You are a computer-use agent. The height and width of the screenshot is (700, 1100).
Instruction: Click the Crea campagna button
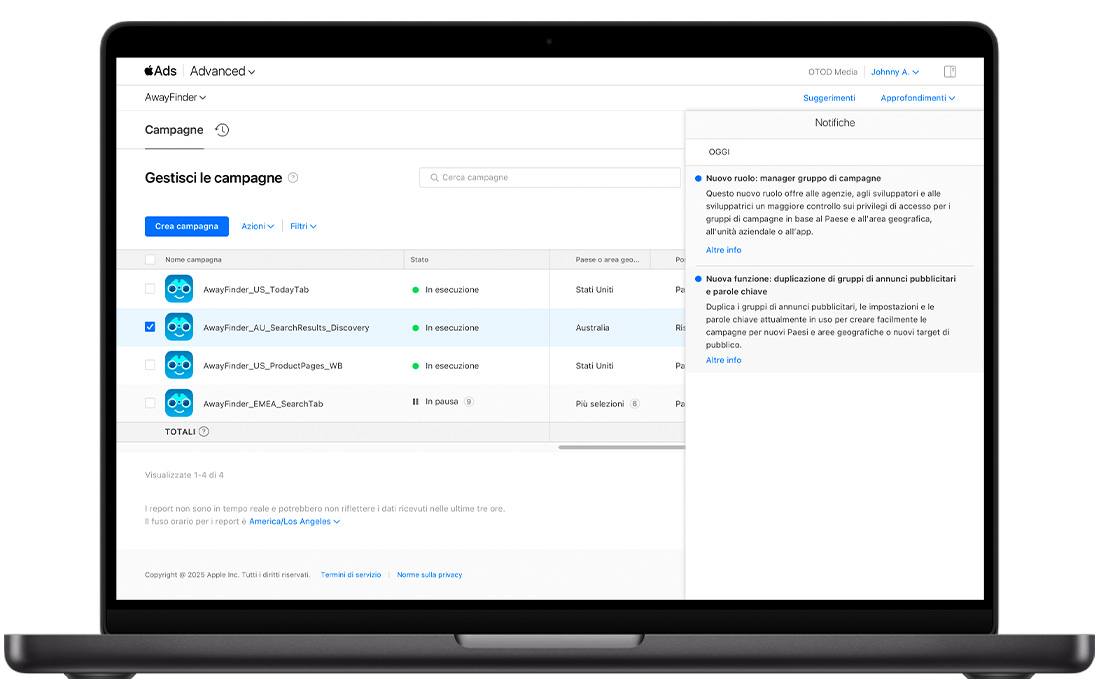[x=187, y=227]
